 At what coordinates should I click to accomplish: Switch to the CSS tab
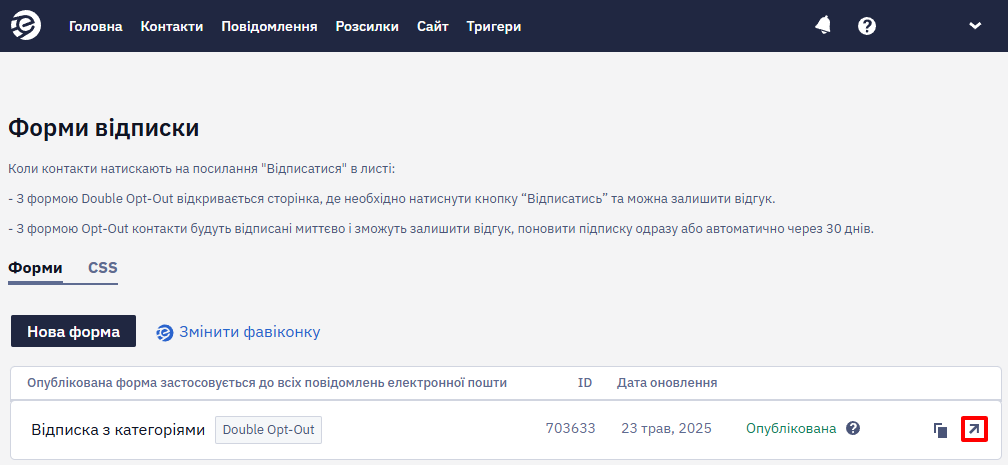click(103, 268)
